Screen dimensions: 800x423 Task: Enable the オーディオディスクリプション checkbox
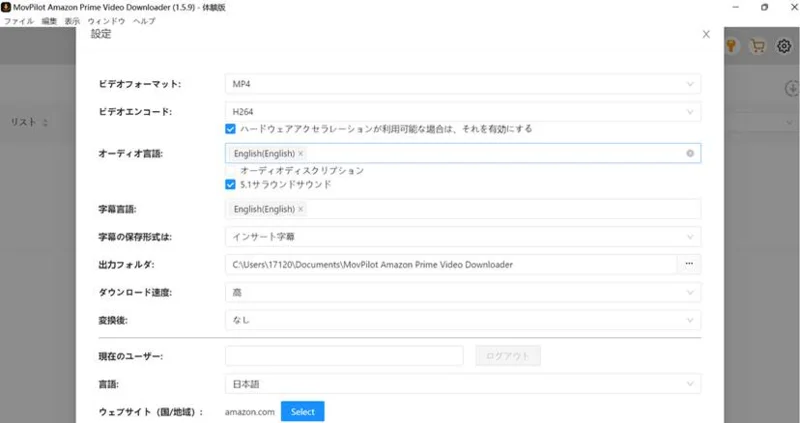[x=230, y=170]
